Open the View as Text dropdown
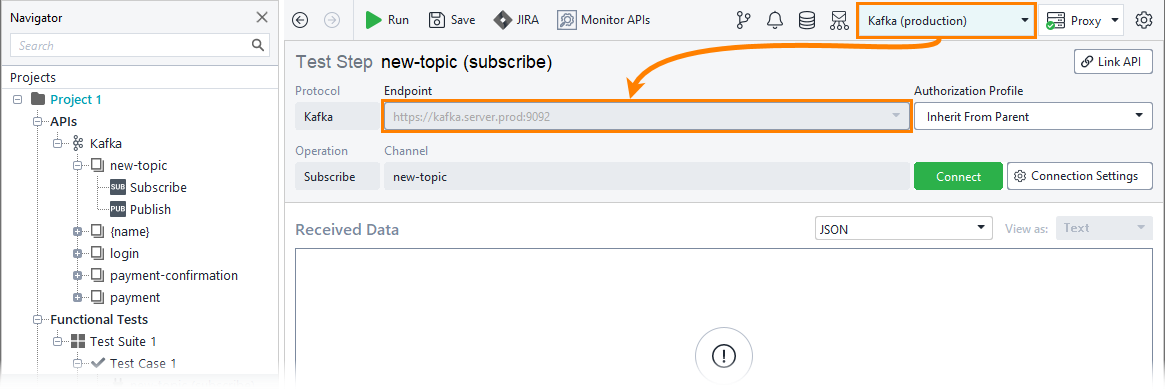The width and height of the screenshot is (1165, 390). (1104, 228)
